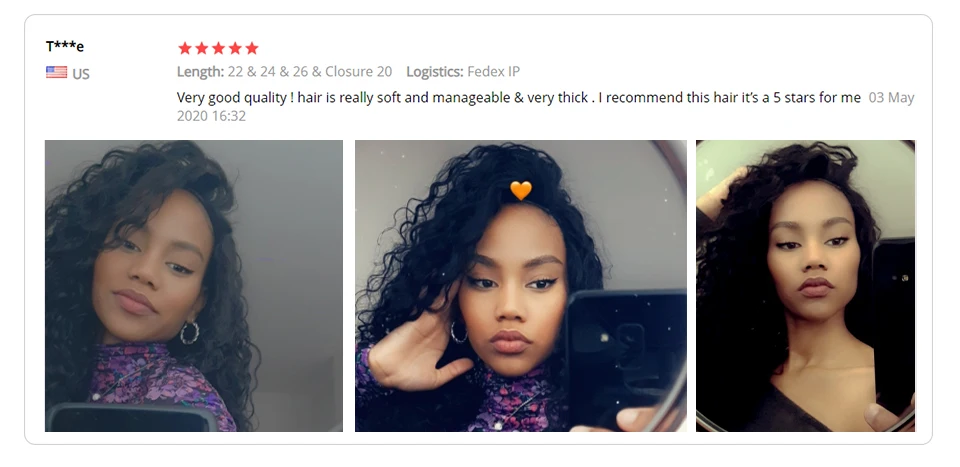
Task: Click the '2020 16:32' timestamp
Action: pyautogui.click(x=211, y=116)
